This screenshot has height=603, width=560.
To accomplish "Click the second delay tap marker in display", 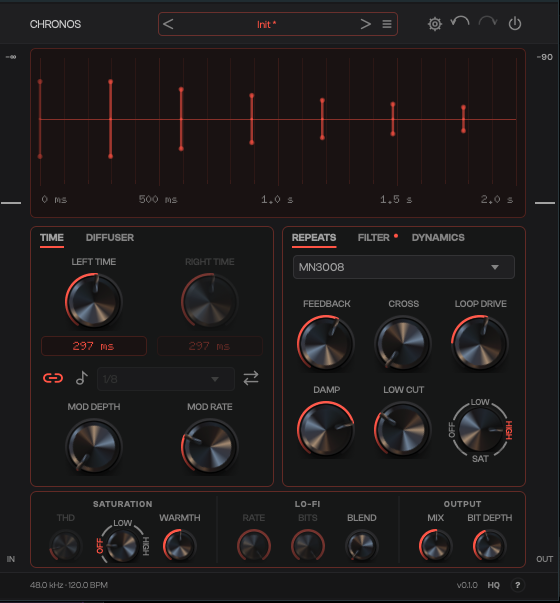I will [110, 119].
